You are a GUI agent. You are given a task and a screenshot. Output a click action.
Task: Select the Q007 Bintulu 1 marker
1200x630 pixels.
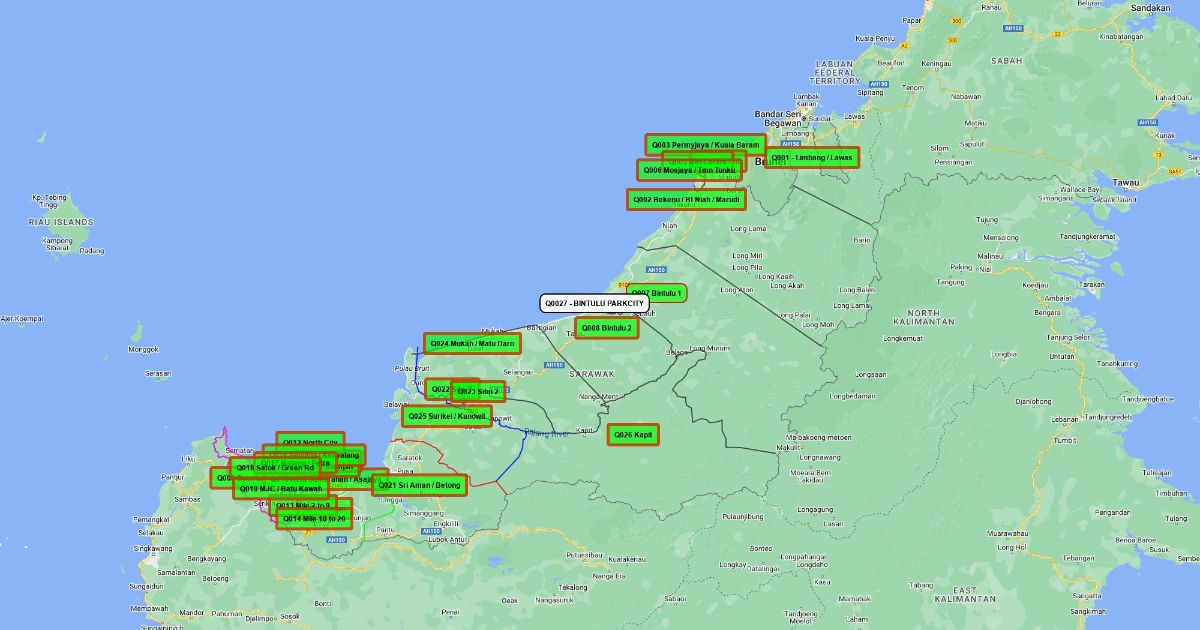(x=658, y=293)
